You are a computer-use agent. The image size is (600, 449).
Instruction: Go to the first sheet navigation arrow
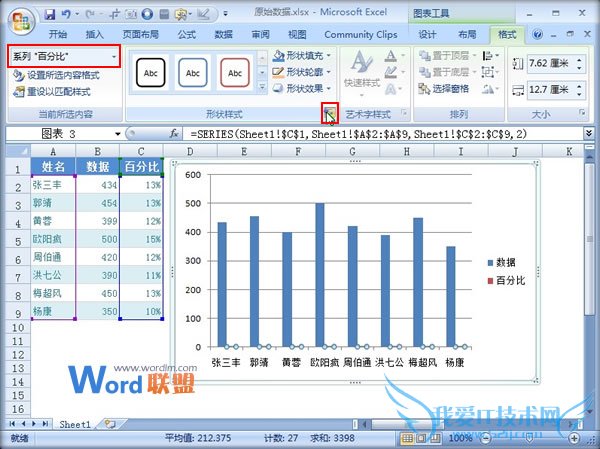[12, 424]
